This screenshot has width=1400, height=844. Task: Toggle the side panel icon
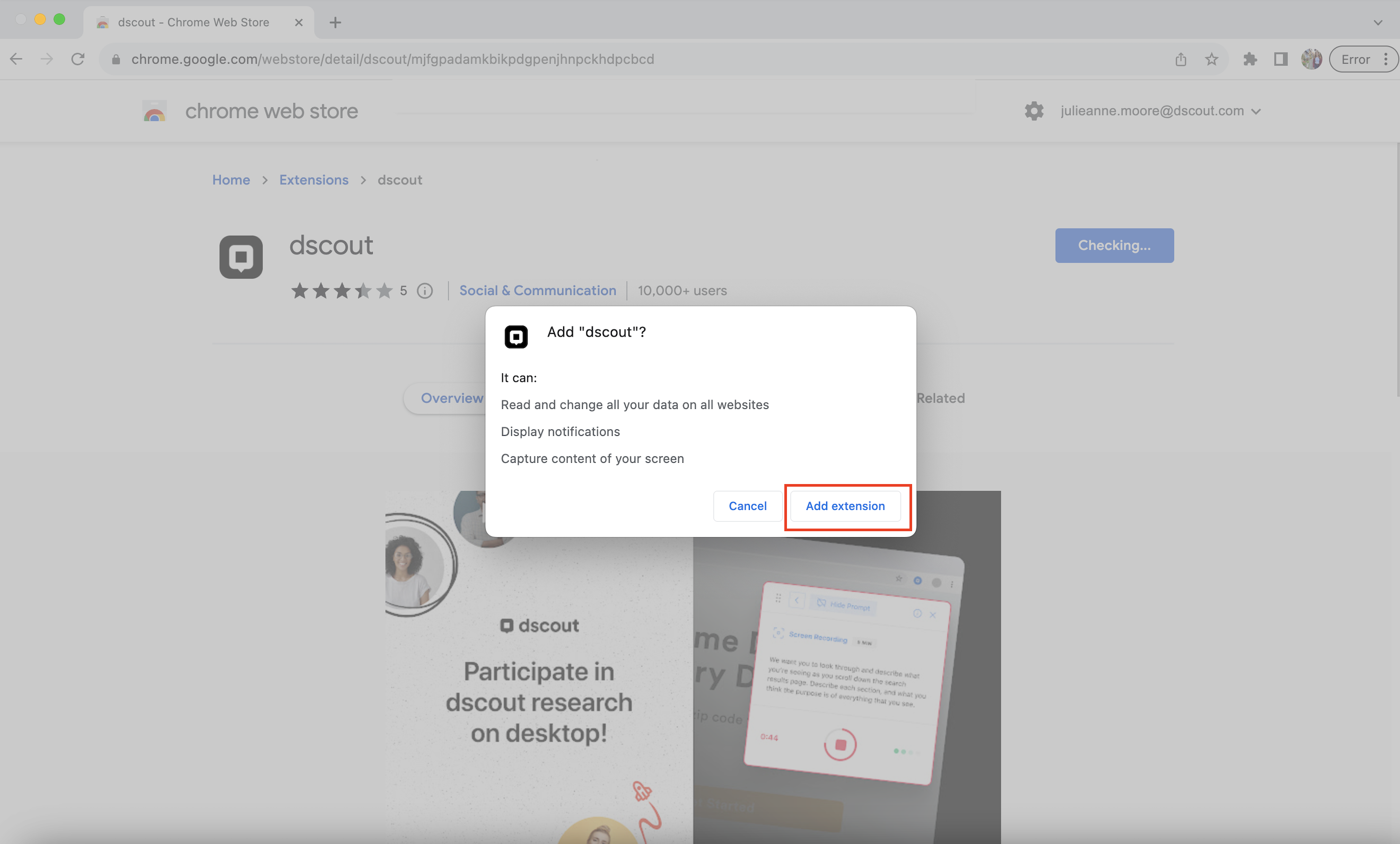[x=1281, y=59]
